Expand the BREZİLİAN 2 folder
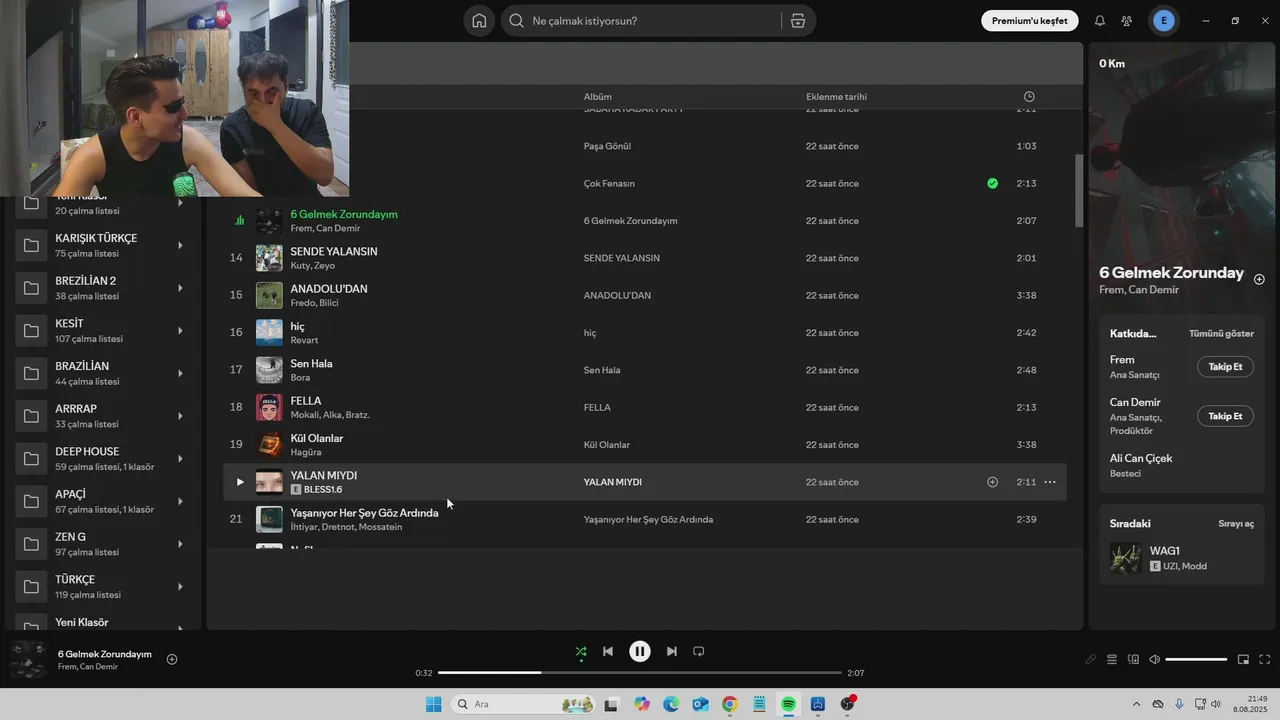This screenshot has height=720, width=1280. [180, 288]
